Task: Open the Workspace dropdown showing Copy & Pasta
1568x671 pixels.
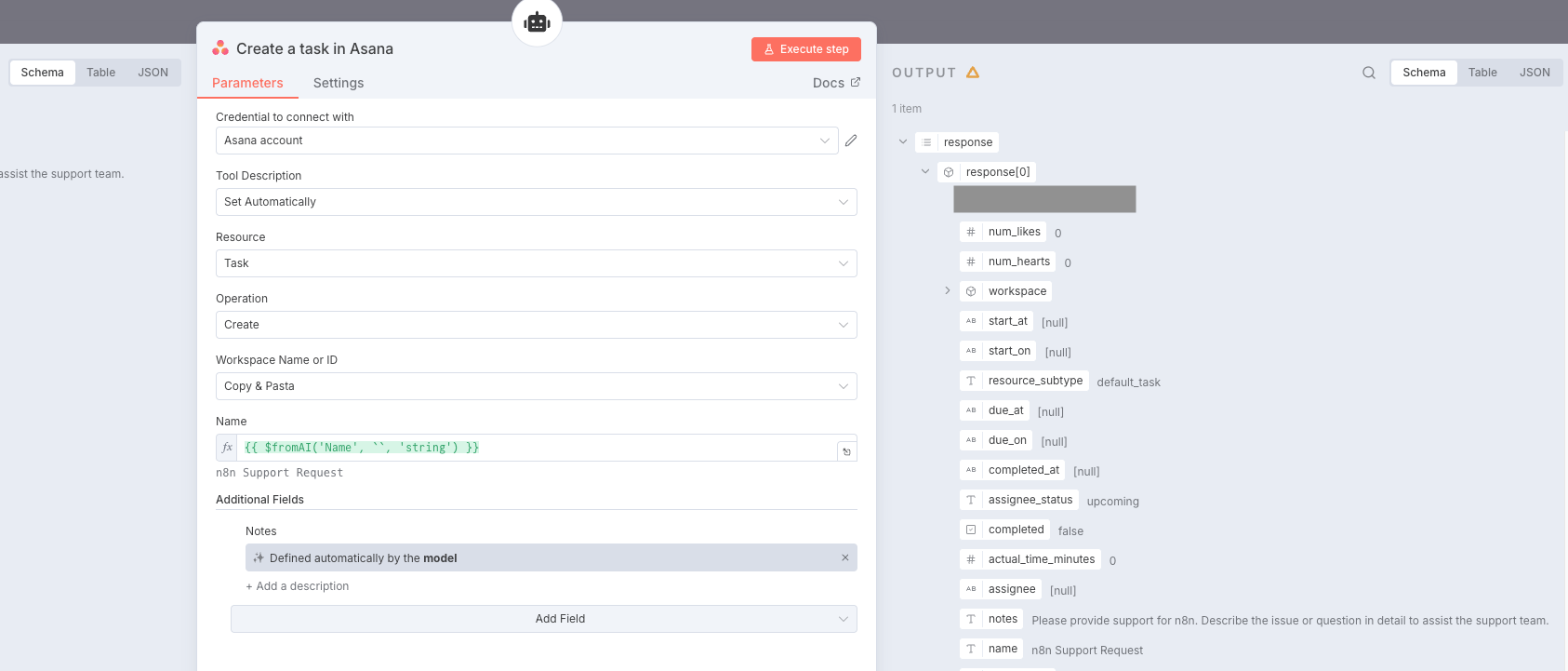Action: [537, 386]
